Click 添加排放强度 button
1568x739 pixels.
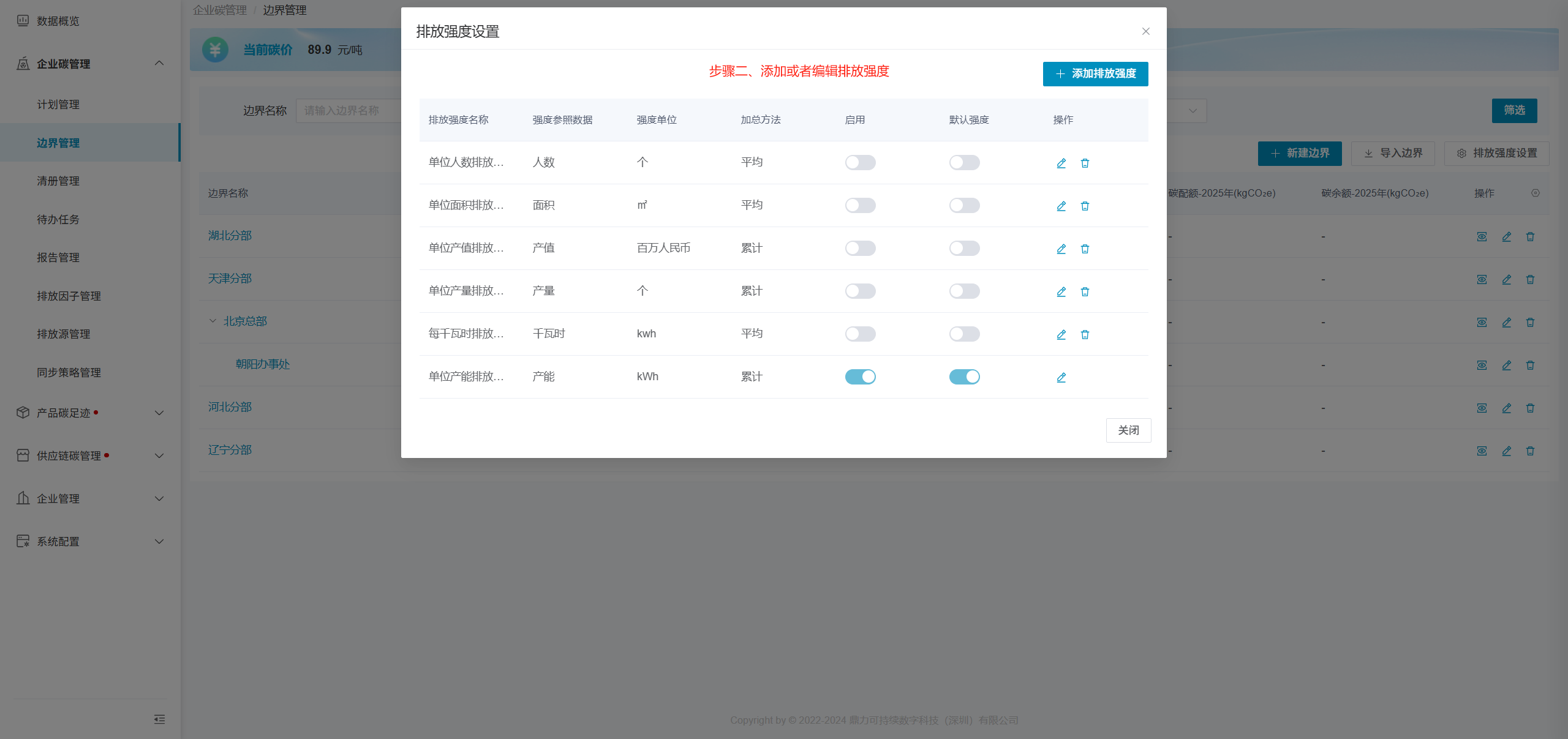(x=1095, y=73)
